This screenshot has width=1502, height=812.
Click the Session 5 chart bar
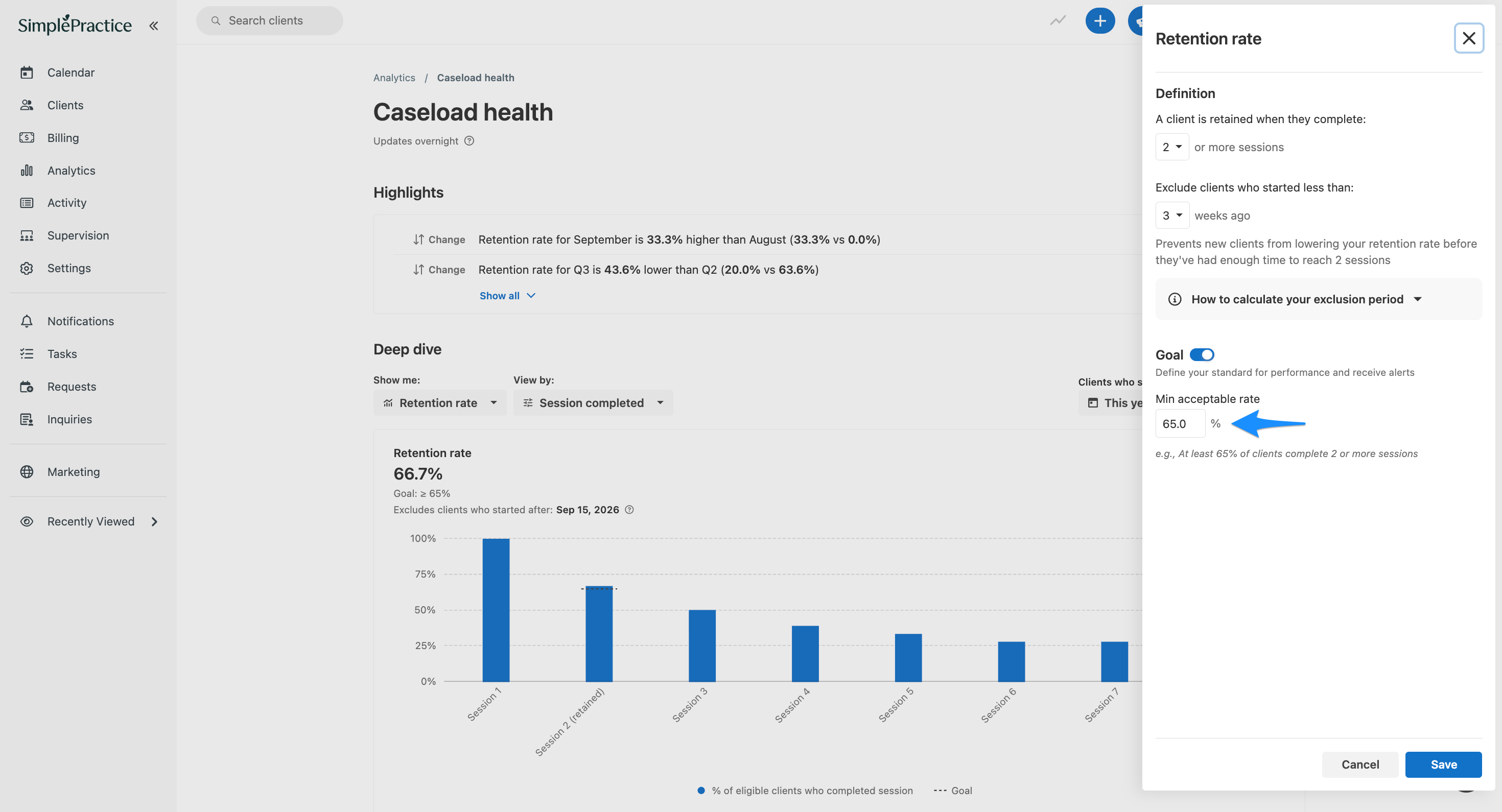(x=908, y=658)
